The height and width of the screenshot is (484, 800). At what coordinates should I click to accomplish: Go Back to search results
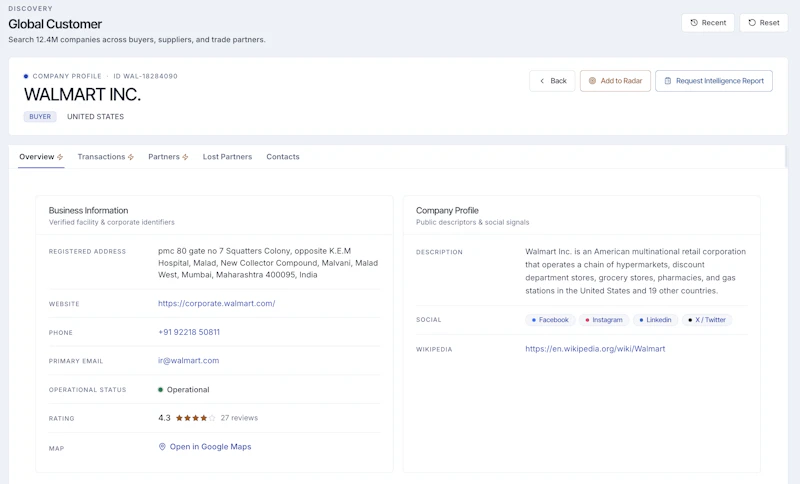click(x=552, y=81)
